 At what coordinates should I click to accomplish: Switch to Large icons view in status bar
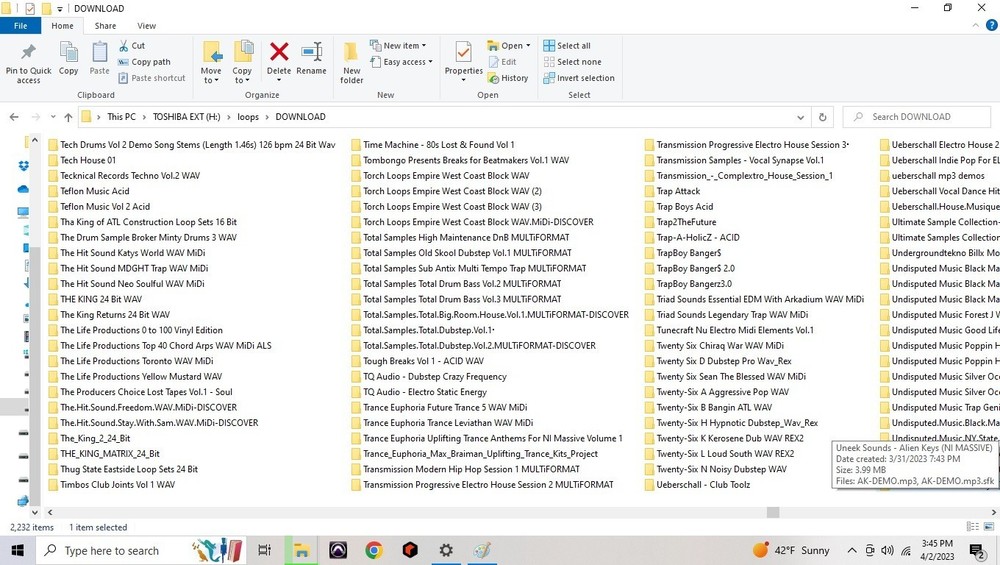tap(989, 527)
